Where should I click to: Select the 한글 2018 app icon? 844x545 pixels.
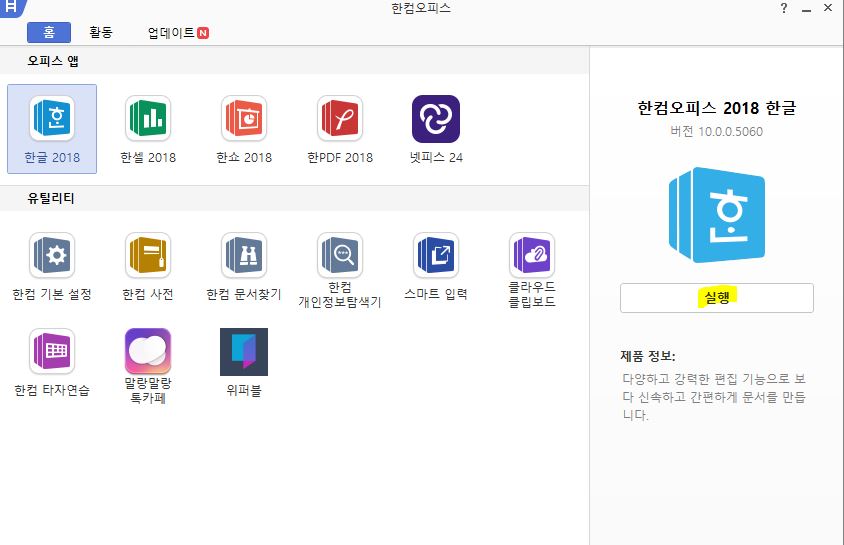pyautogui.click(x=52, y=118)
